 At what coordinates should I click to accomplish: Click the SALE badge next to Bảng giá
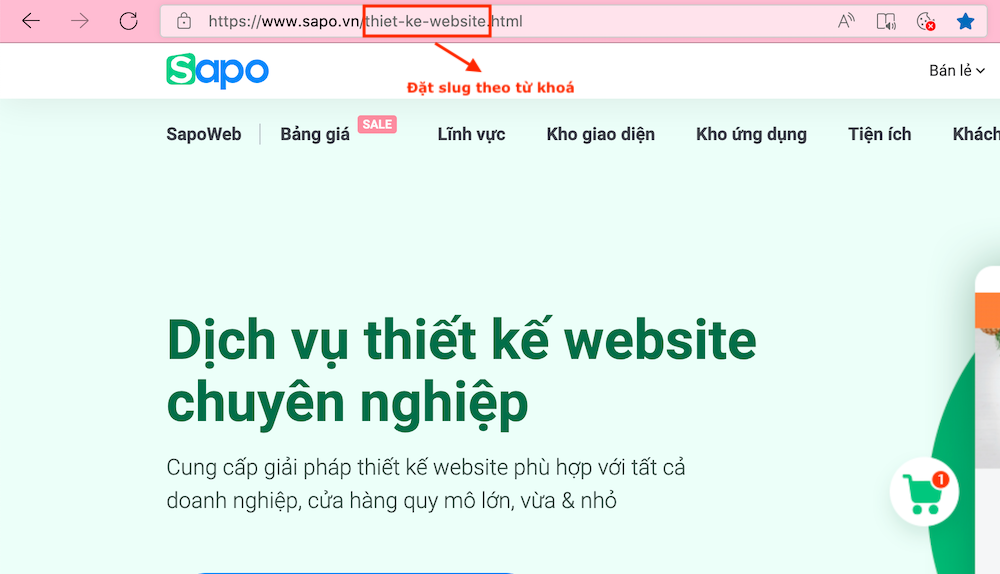(377, 124)
